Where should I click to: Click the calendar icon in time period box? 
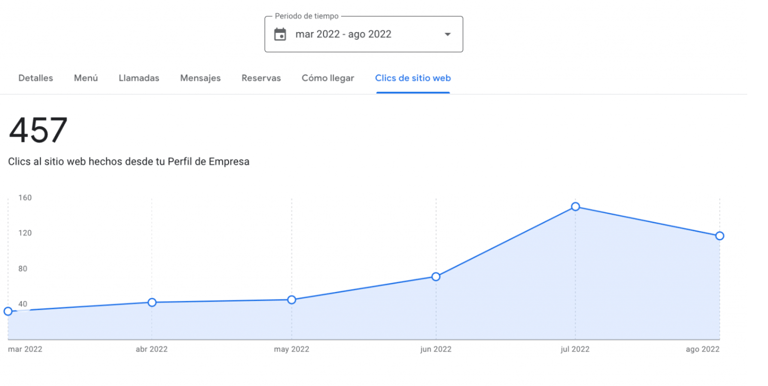tap(280, 34)
